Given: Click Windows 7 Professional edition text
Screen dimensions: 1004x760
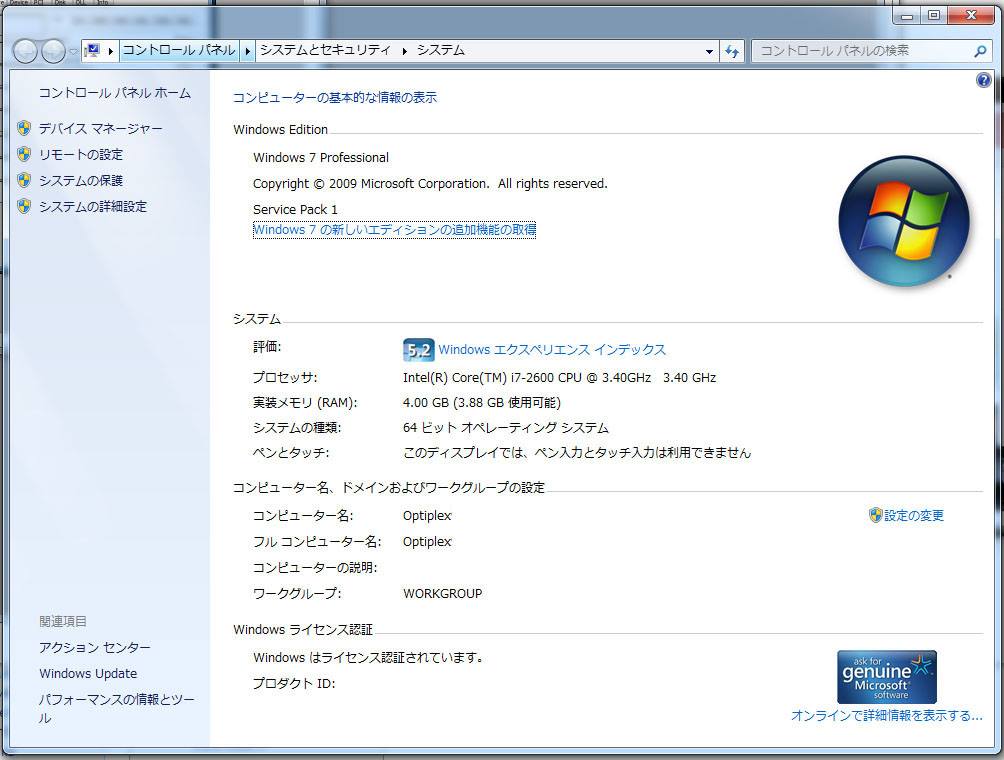Looking at the screenshot, I should point(321,158).
